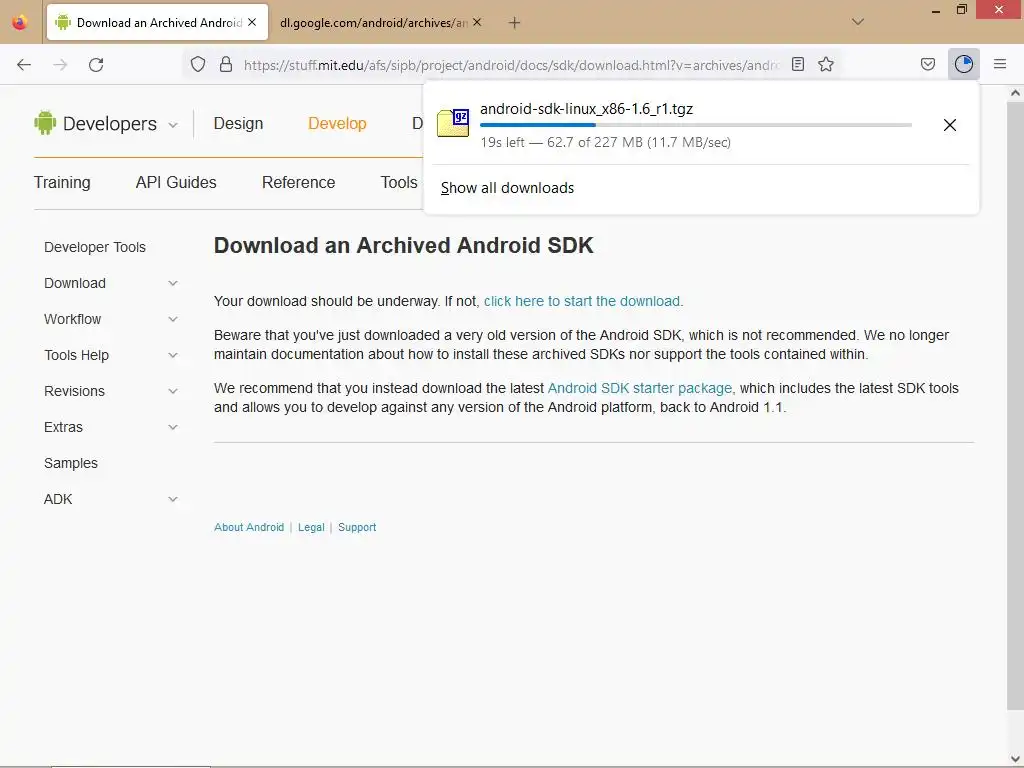Image resolution: width=1024 pixels, height=768 pixels.
Task: Click the Developer Tools sidebar heading
Action: (x=95, y=248)
